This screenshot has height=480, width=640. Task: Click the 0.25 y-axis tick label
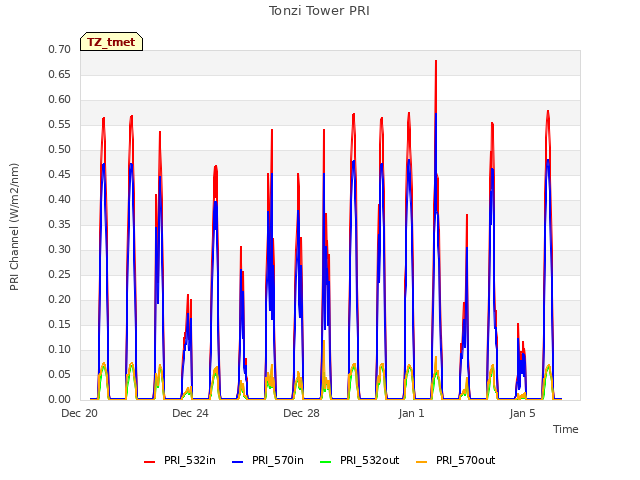pyautogui.click(x=60, y=275)
